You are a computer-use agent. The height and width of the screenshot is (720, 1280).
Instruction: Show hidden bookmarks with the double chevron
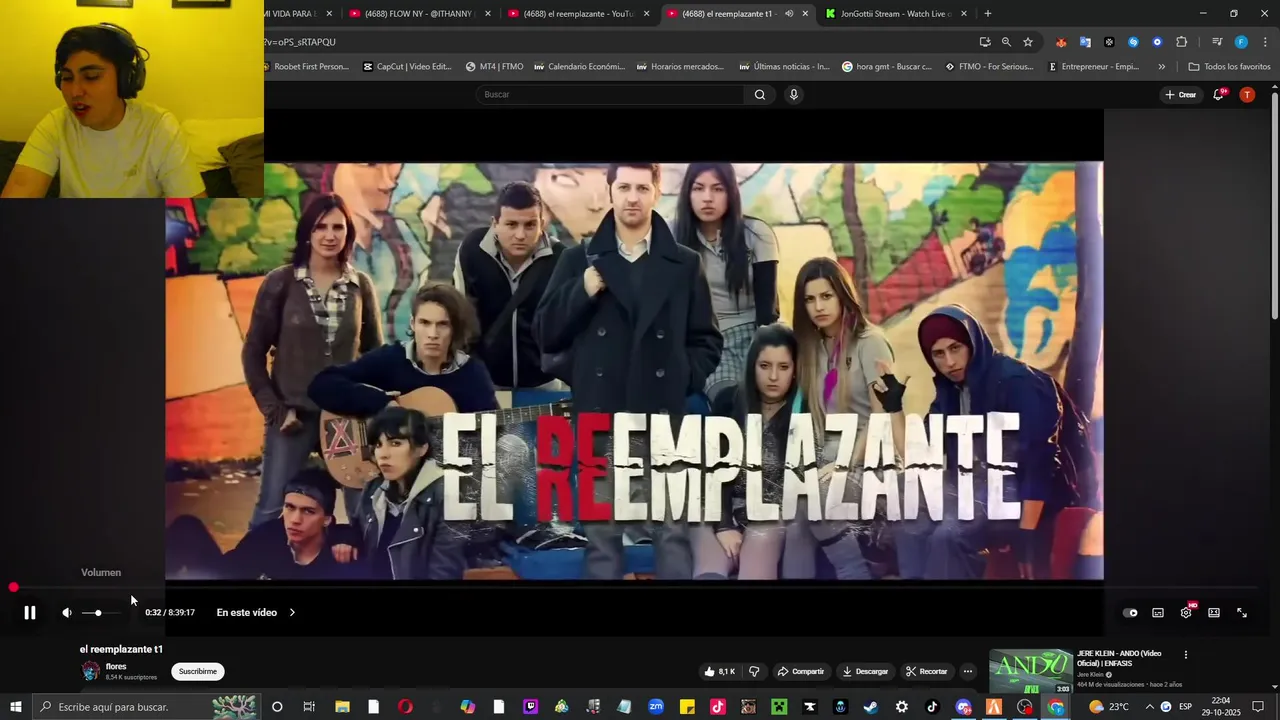1161,67
